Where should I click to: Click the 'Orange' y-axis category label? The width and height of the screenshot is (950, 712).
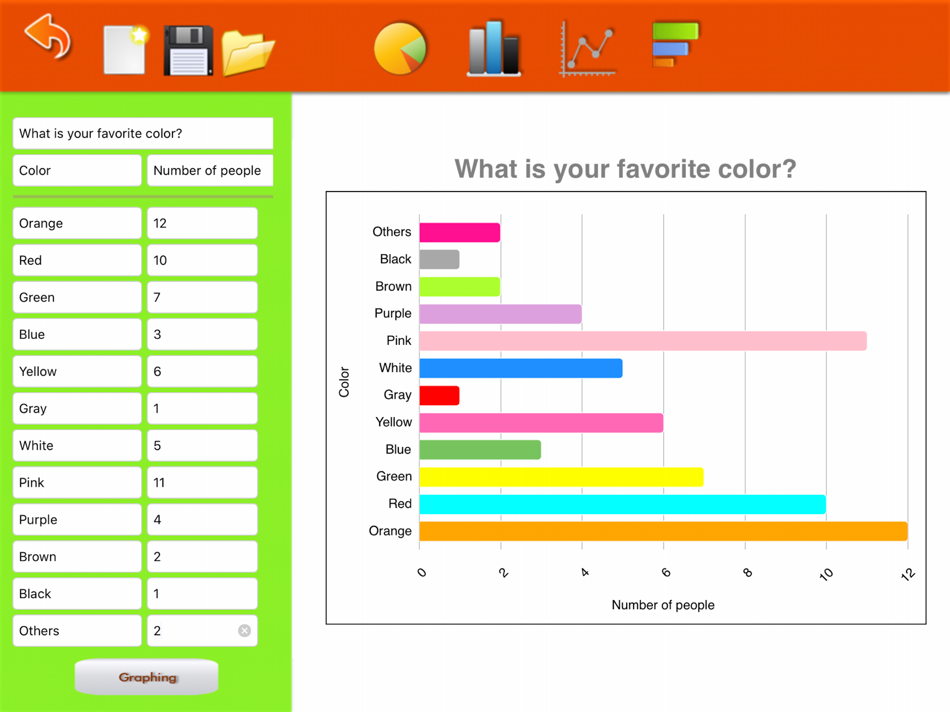coord(390,531)
